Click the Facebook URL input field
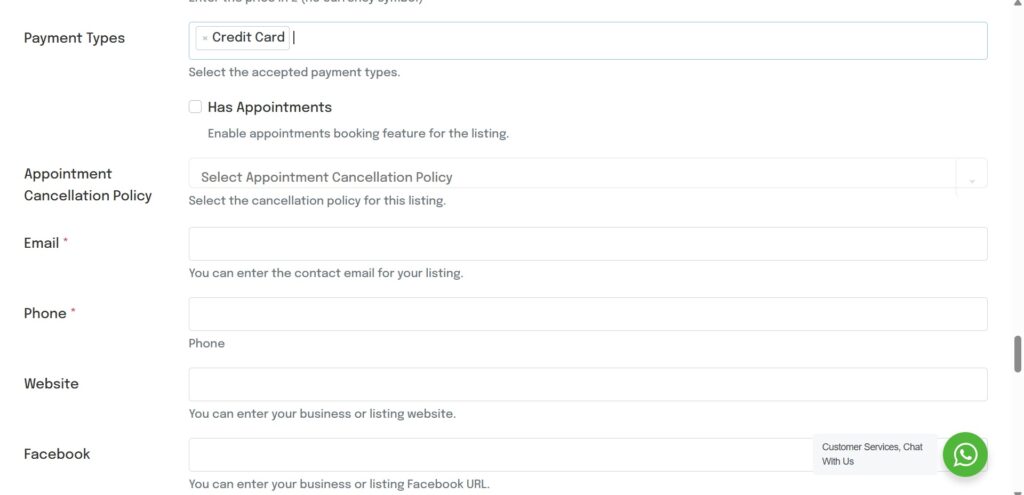The width and height of the screenshot is (1024, 495). point(500,455)
